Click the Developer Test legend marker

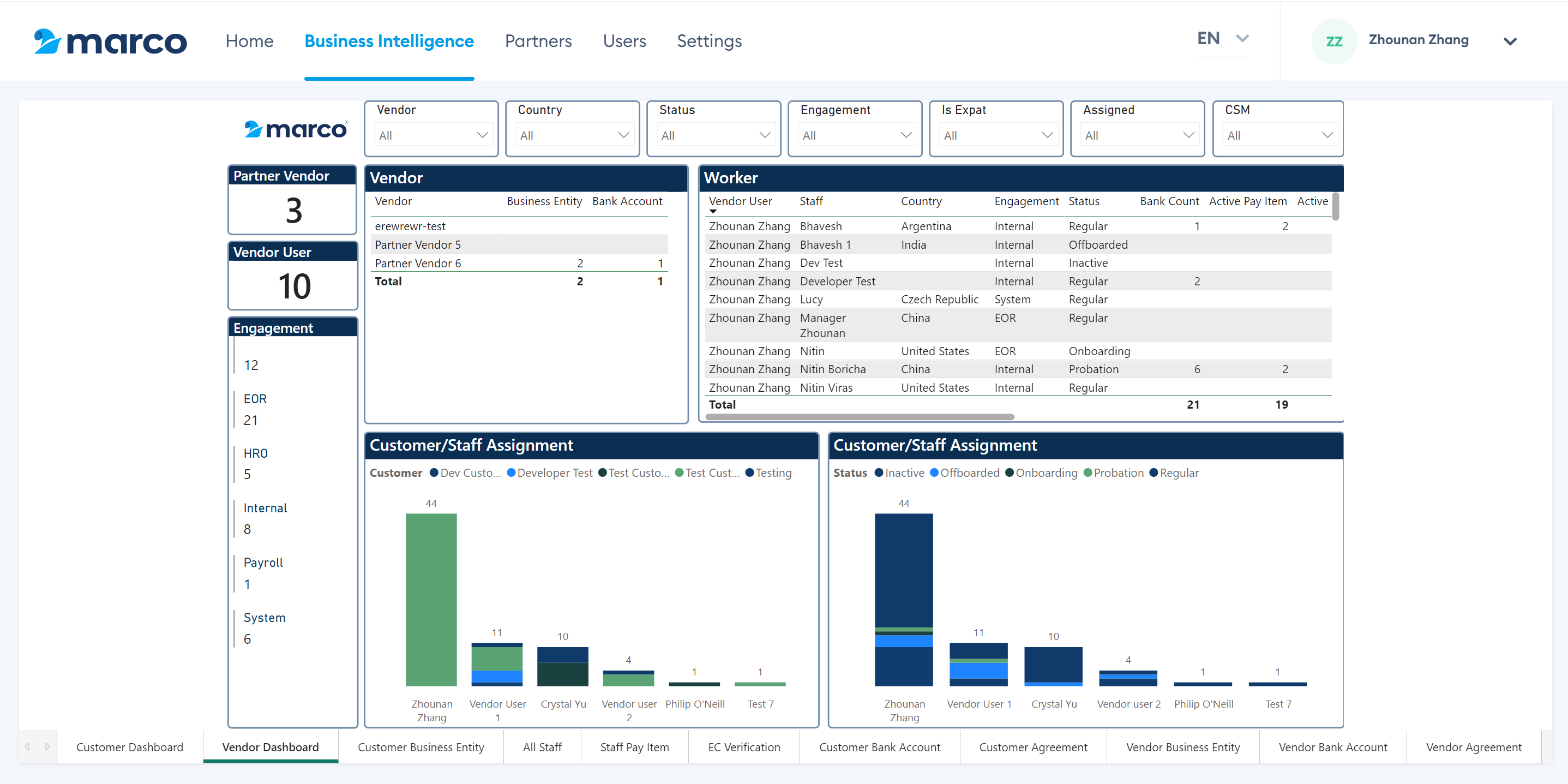(x=510, y=473)
